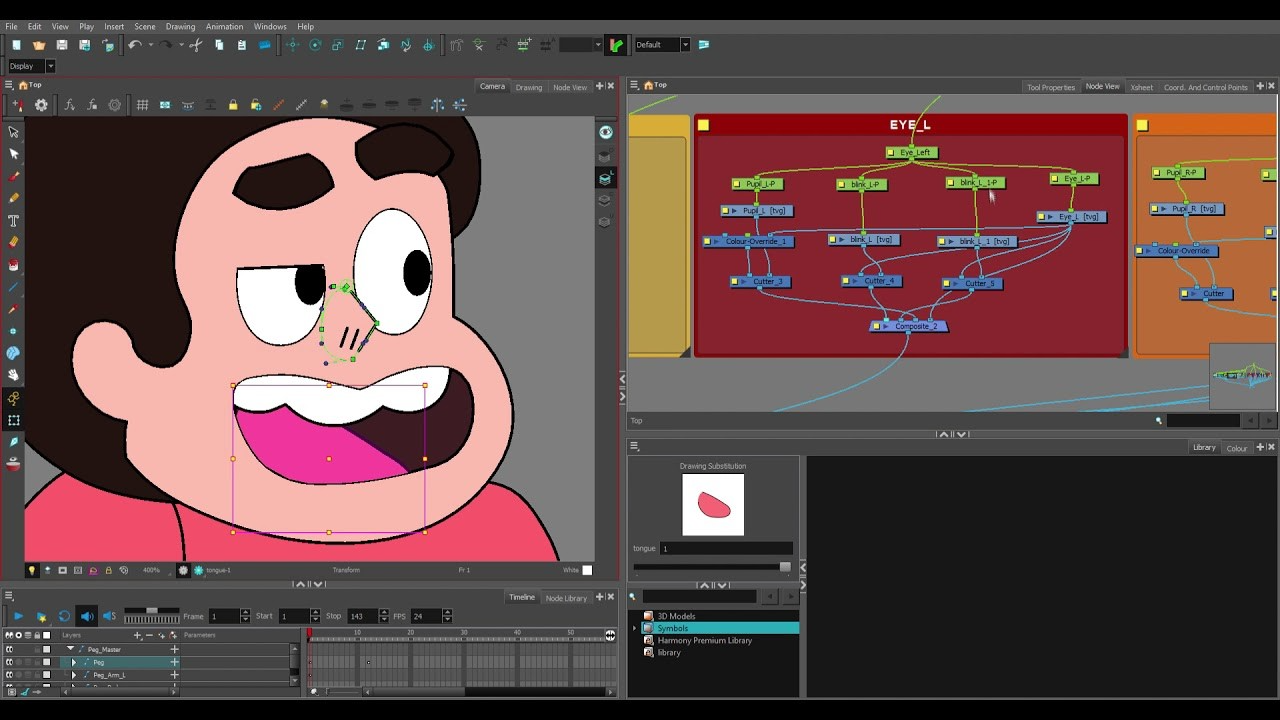Open the Undo history dropdown arrow
The height and width of the screenshot is (720, 1280).
[151, 45]
